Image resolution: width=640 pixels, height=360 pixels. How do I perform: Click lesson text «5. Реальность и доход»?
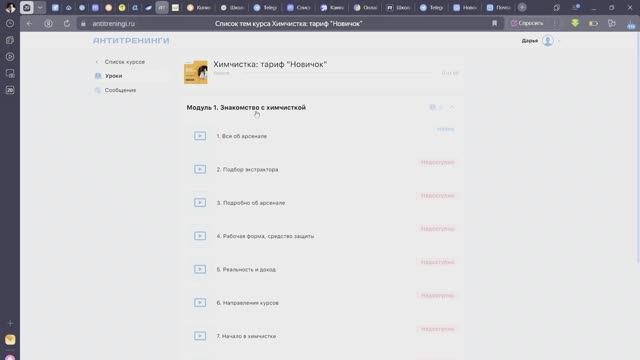(246, 269)
